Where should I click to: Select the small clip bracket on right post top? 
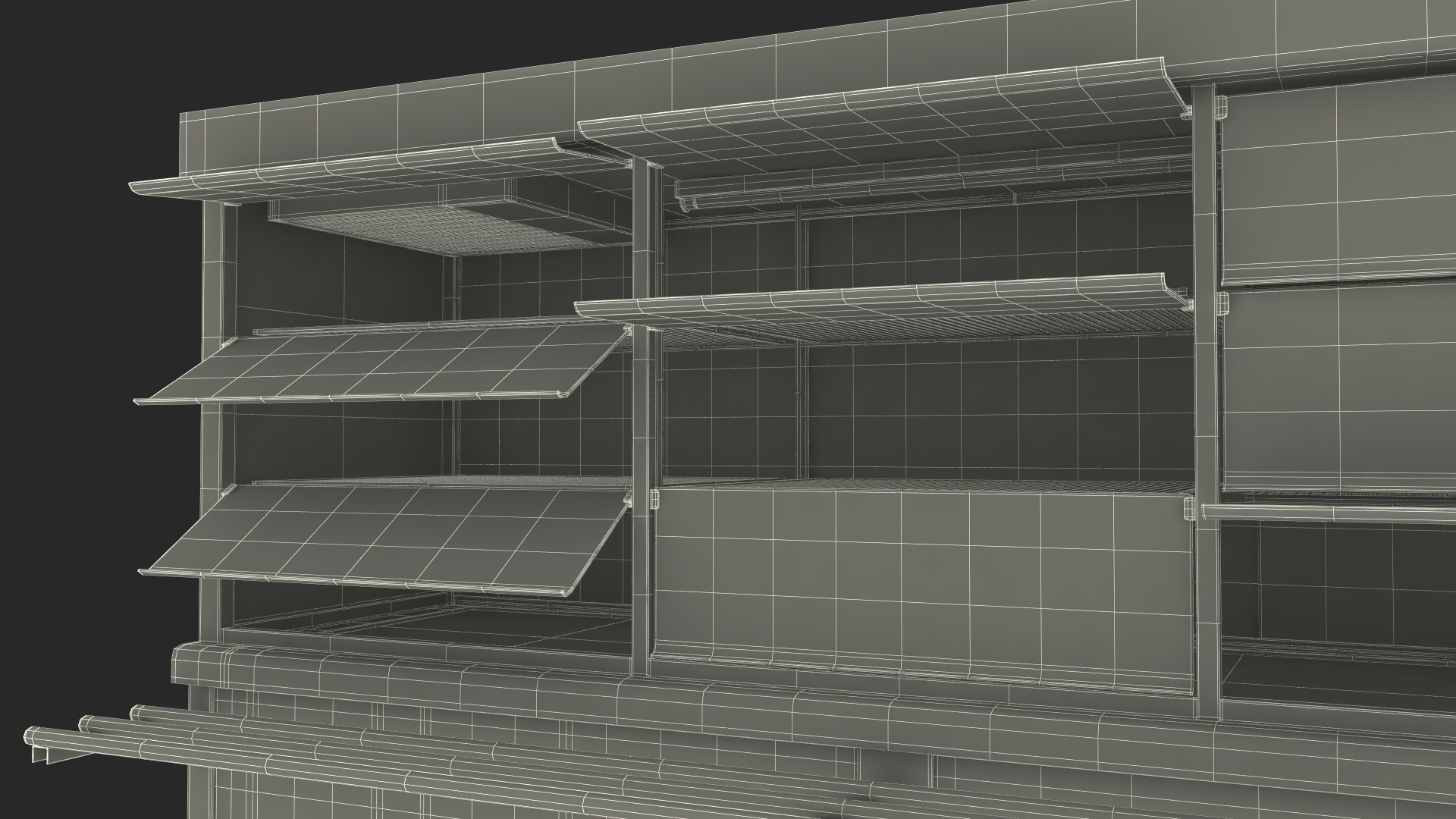coord(1220,108)
